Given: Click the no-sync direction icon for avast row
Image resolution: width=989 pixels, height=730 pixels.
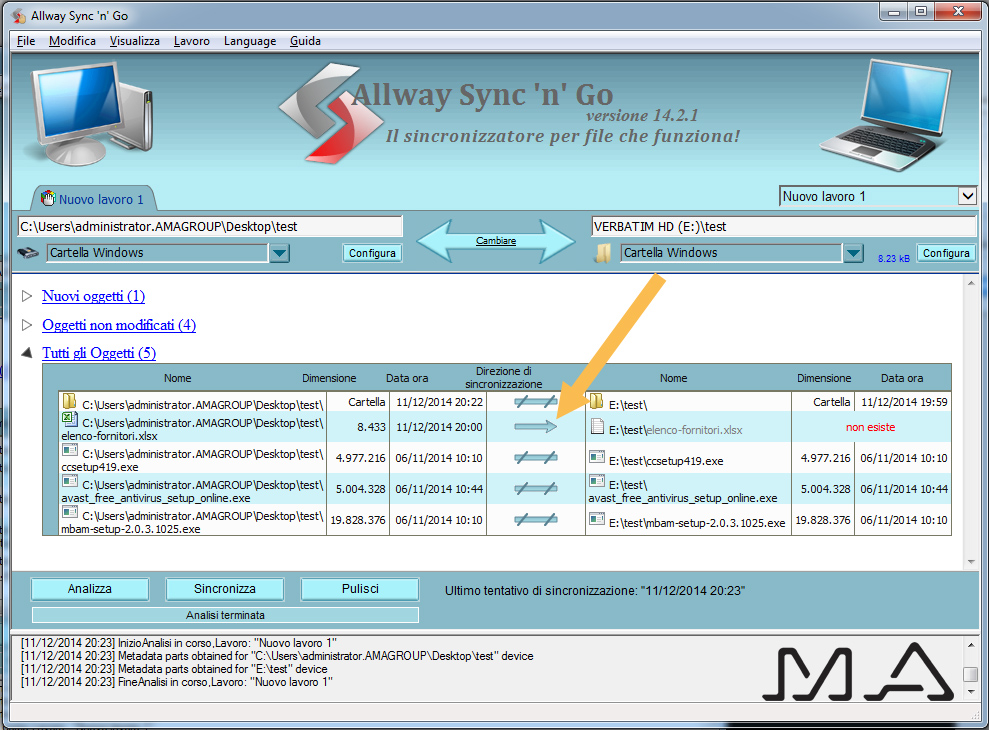Looking at the screenshot, I should tap(535, 488).
